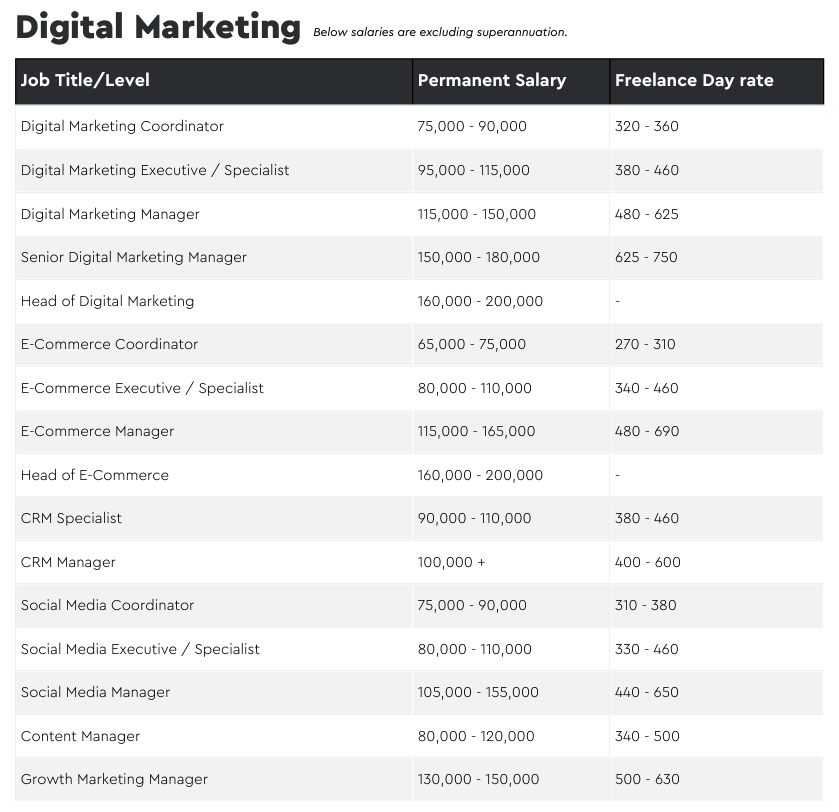Screen dimensions: 839x812
Task: Select CRM Manager salary 100,000 +
Action: pos(452,562)
